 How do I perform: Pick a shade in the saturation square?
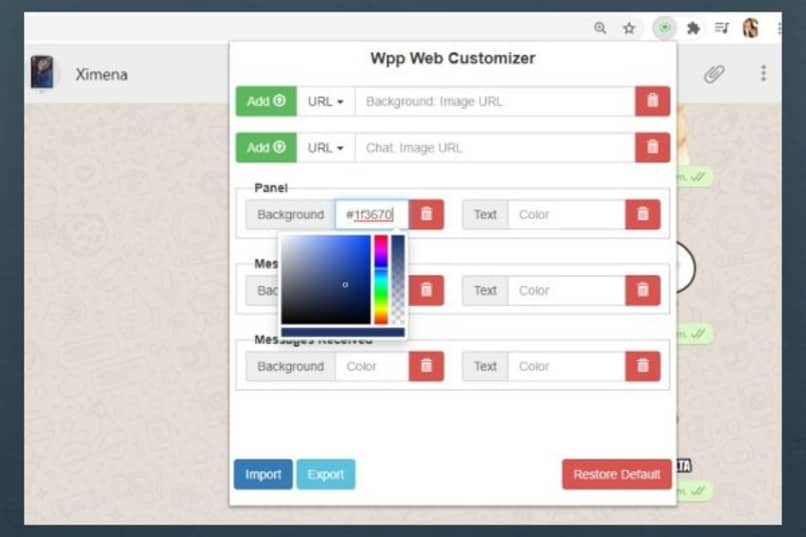coord(326,280)
